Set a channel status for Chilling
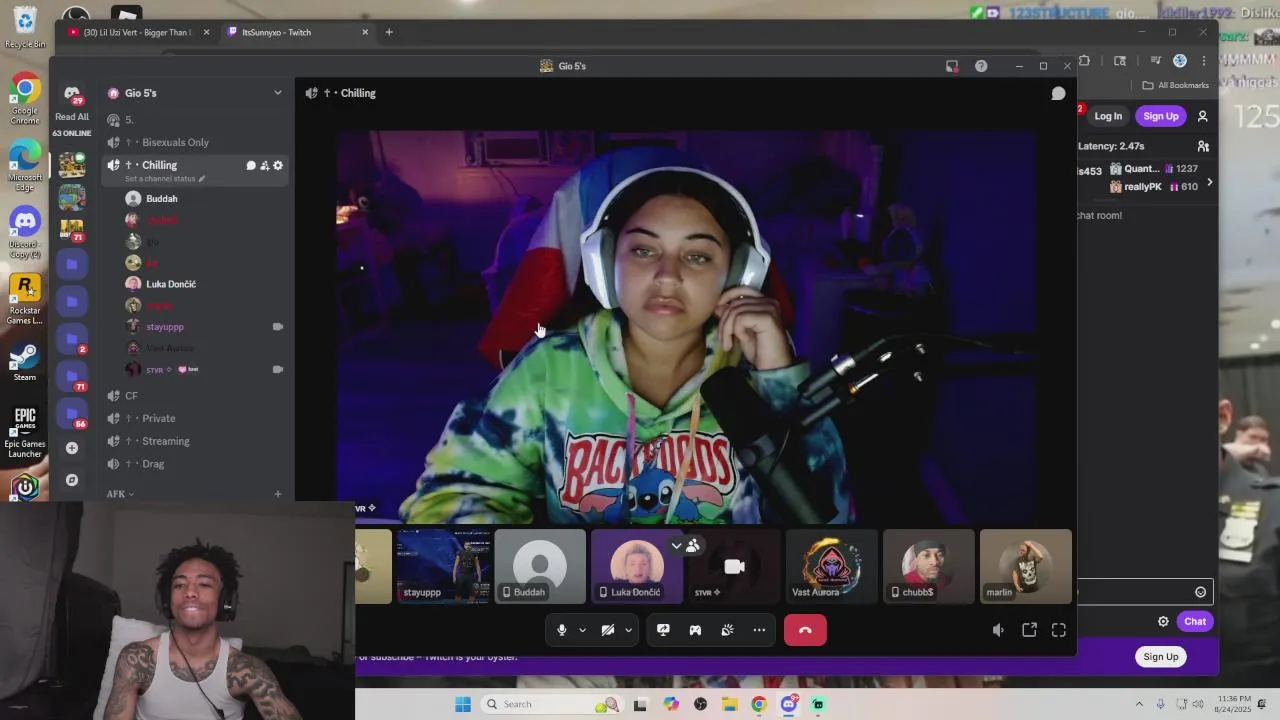The height and width of the screenshot is (720, 1280). pyautogui.click(x=165, y=179)
